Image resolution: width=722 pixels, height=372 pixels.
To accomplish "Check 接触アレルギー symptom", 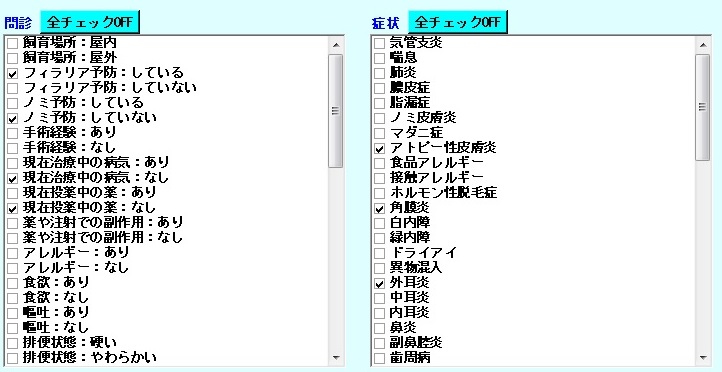I will point(379,179).
